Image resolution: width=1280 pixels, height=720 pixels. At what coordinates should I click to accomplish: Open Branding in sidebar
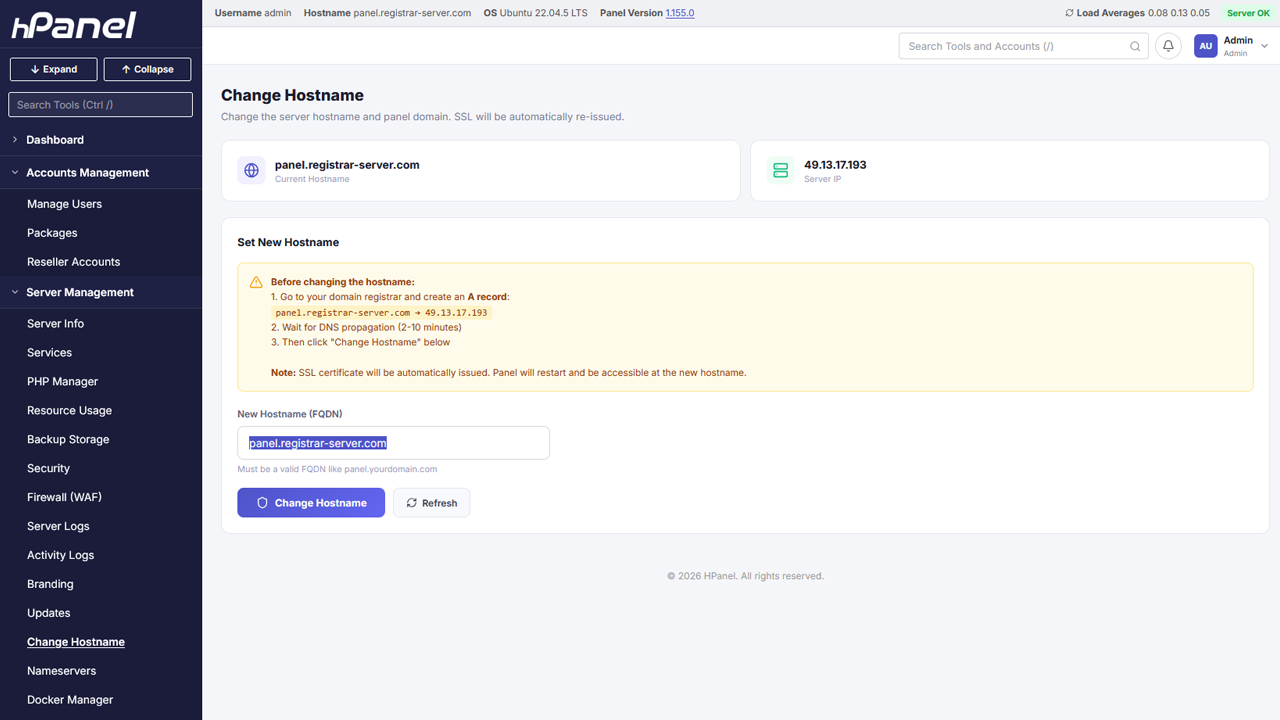50,584
